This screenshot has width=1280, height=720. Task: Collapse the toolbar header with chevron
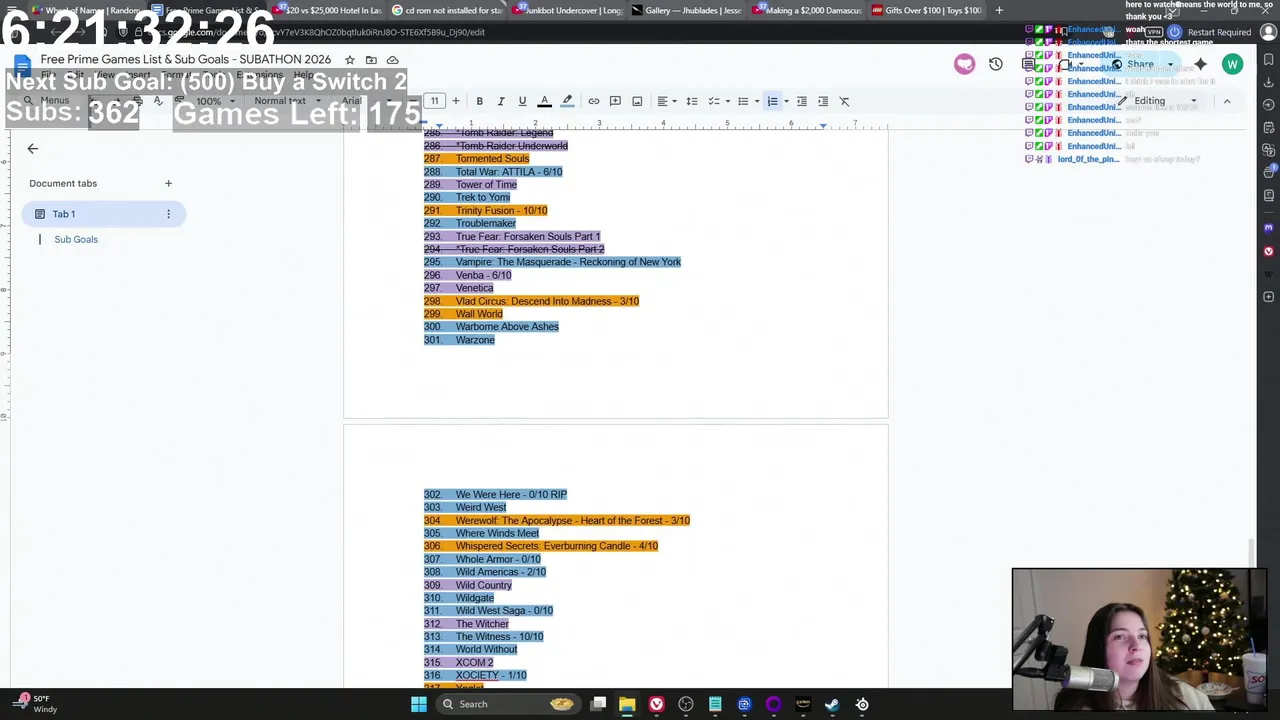pyautogui.click(x=1227, y=101)
